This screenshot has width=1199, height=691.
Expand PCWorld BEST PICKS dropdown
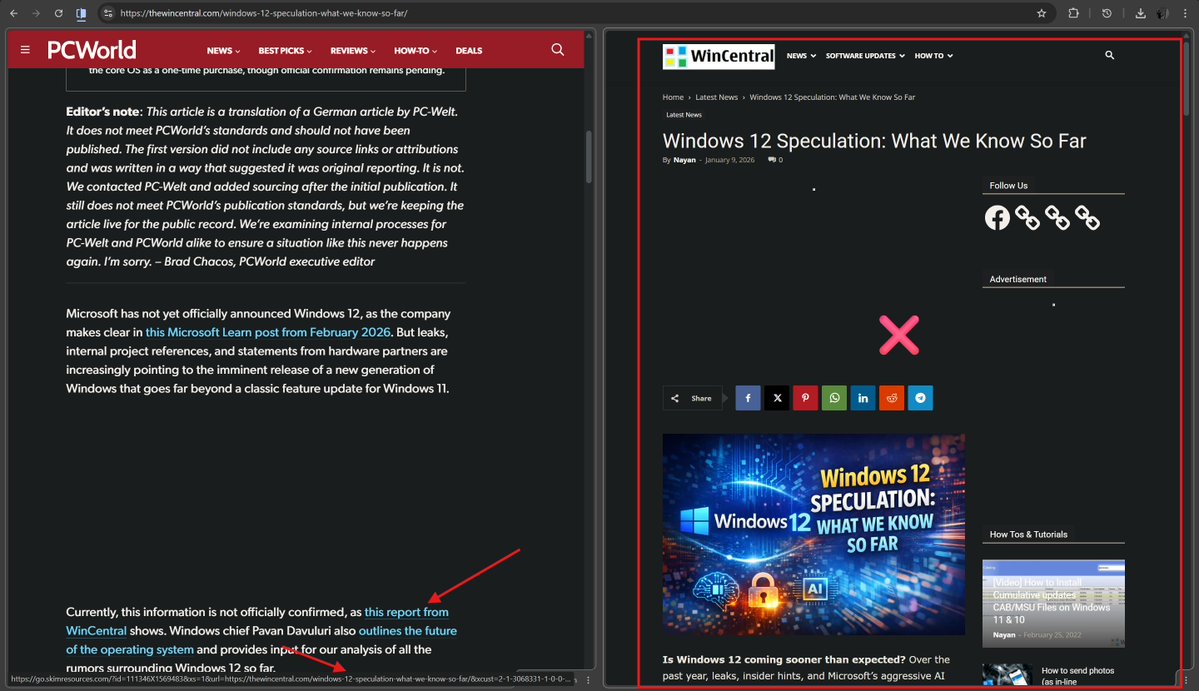coord(284,50)
